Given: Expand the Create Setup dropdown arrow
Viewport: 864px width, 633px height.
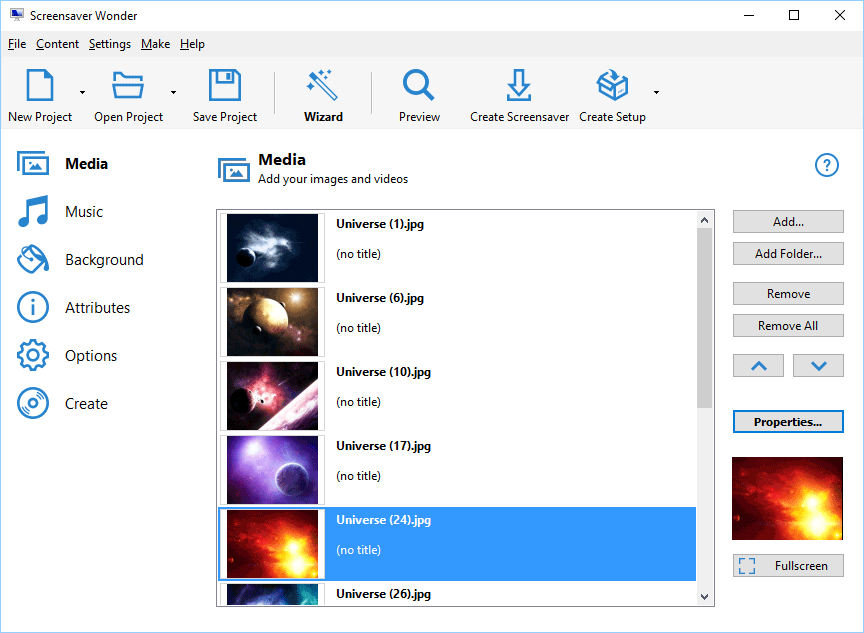Looking at the screenshot, I should [x=656, y=93].
